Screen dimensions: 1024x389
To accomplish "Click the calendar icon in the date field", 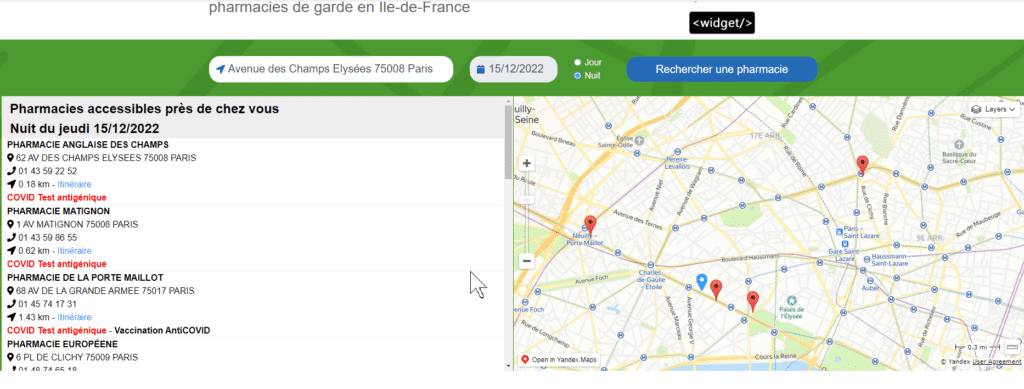I will [481, 69].
